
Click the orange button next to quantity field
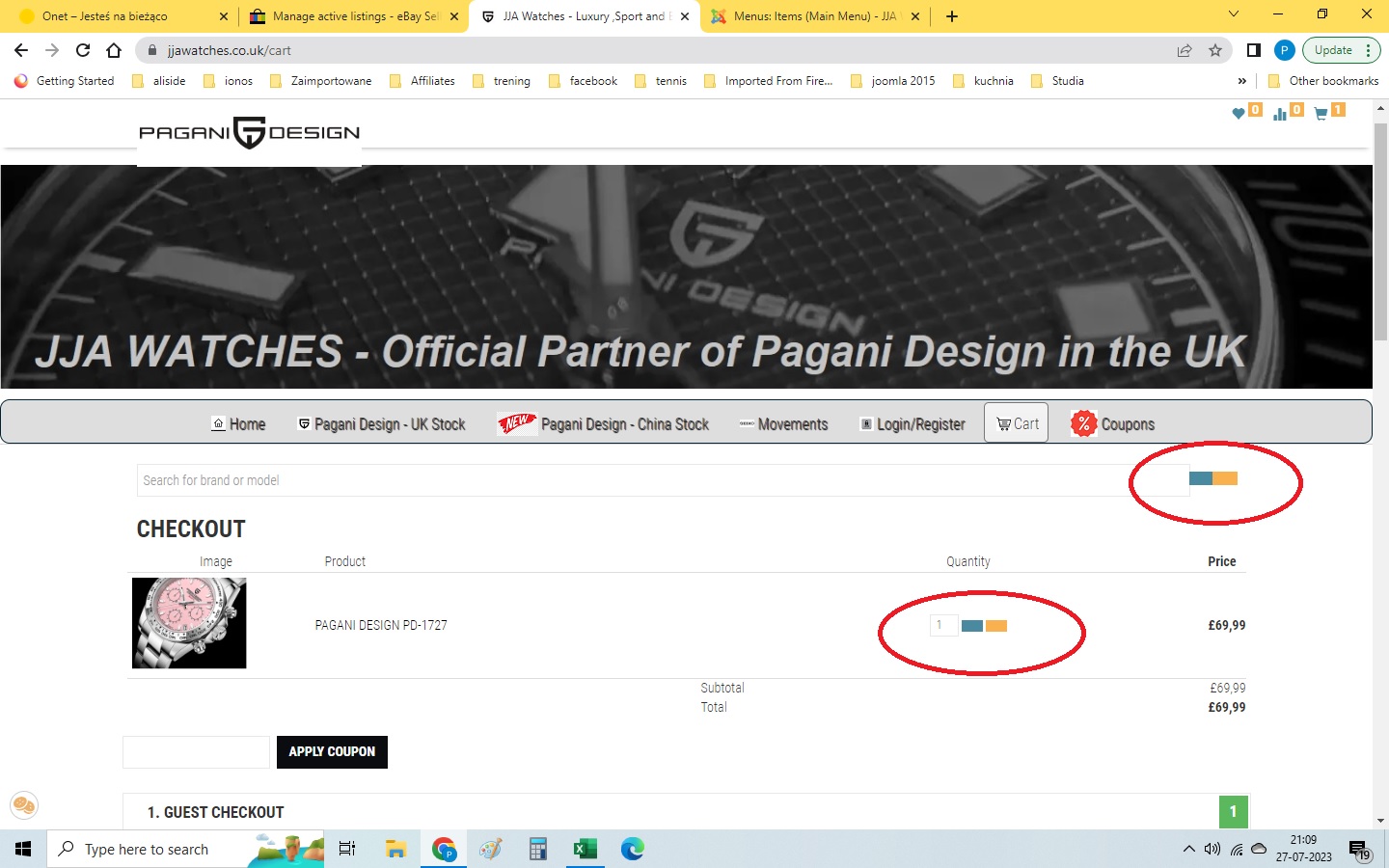[x=996, y=626]
